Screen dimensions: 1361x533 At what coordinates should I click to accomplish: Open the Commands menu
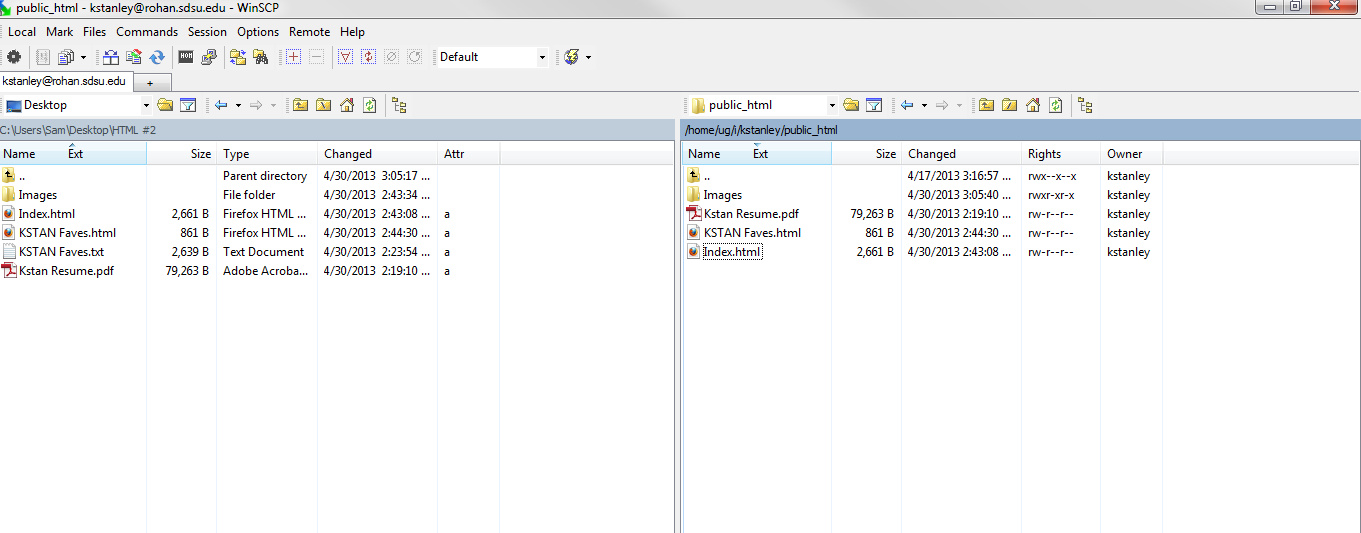click(x=147, y=32)
